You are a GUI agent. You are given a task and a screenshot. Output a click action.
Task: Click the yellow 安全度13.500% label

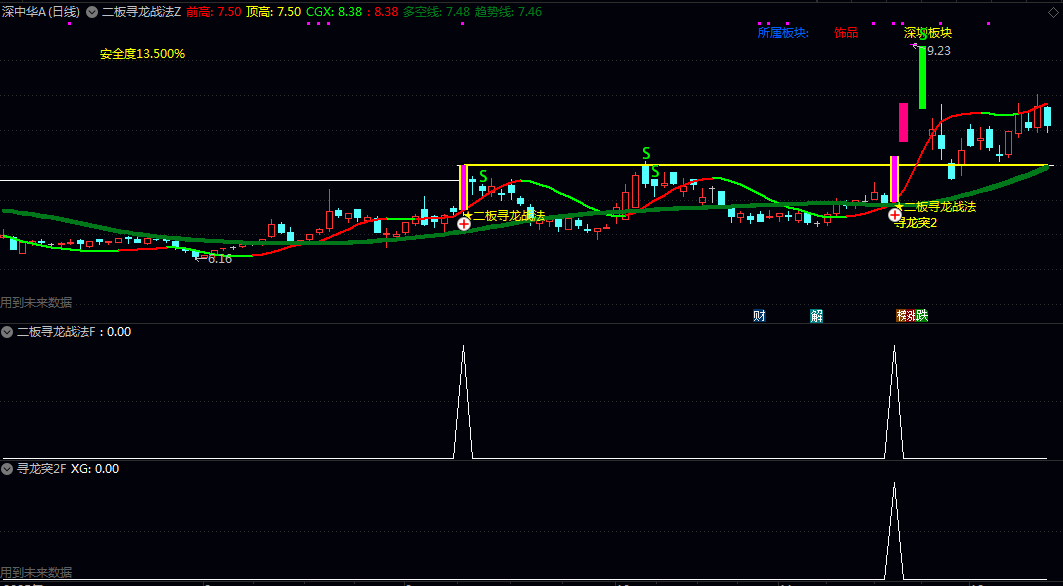(x=142, y=54)
